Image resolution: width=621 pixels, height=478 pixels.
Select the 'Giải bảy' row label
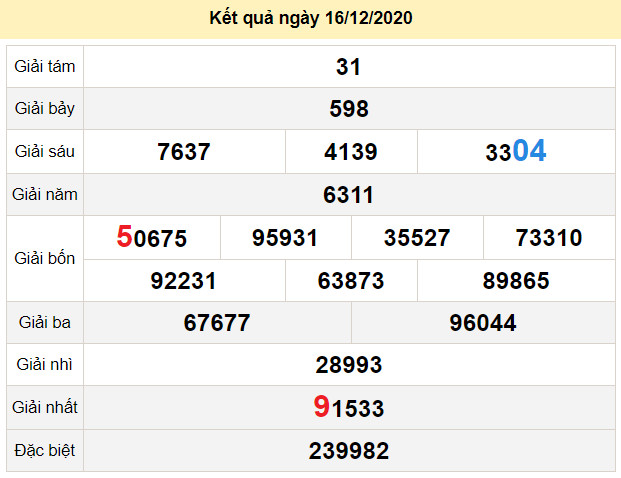coord(45,109)
